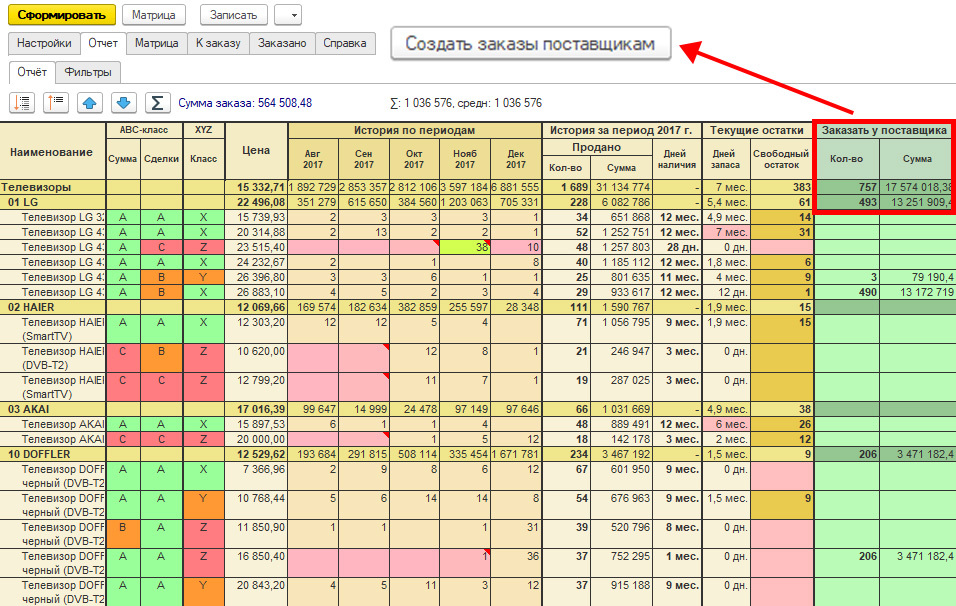Switch to the Заказано tab
This screenshot has width=956, height=606.
[282, 43]
